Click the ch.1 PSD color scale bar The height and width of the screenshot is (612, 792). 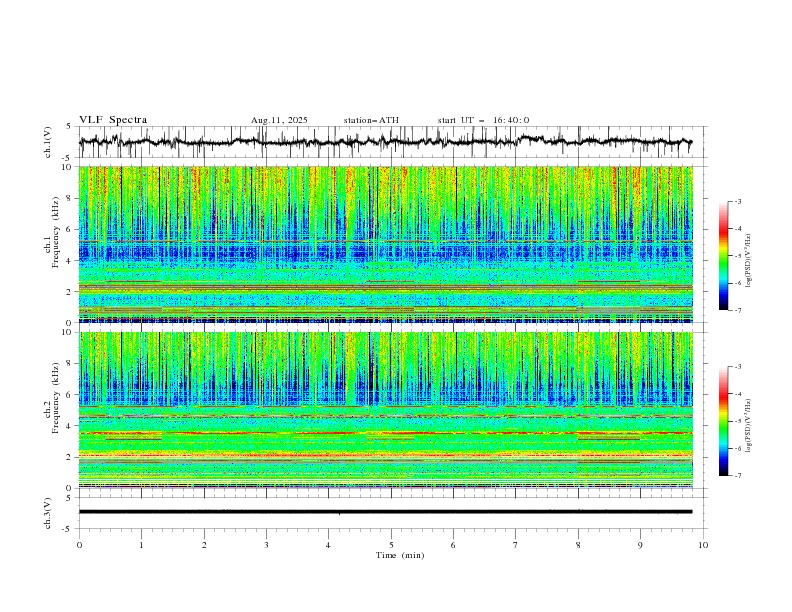(723, 256)
